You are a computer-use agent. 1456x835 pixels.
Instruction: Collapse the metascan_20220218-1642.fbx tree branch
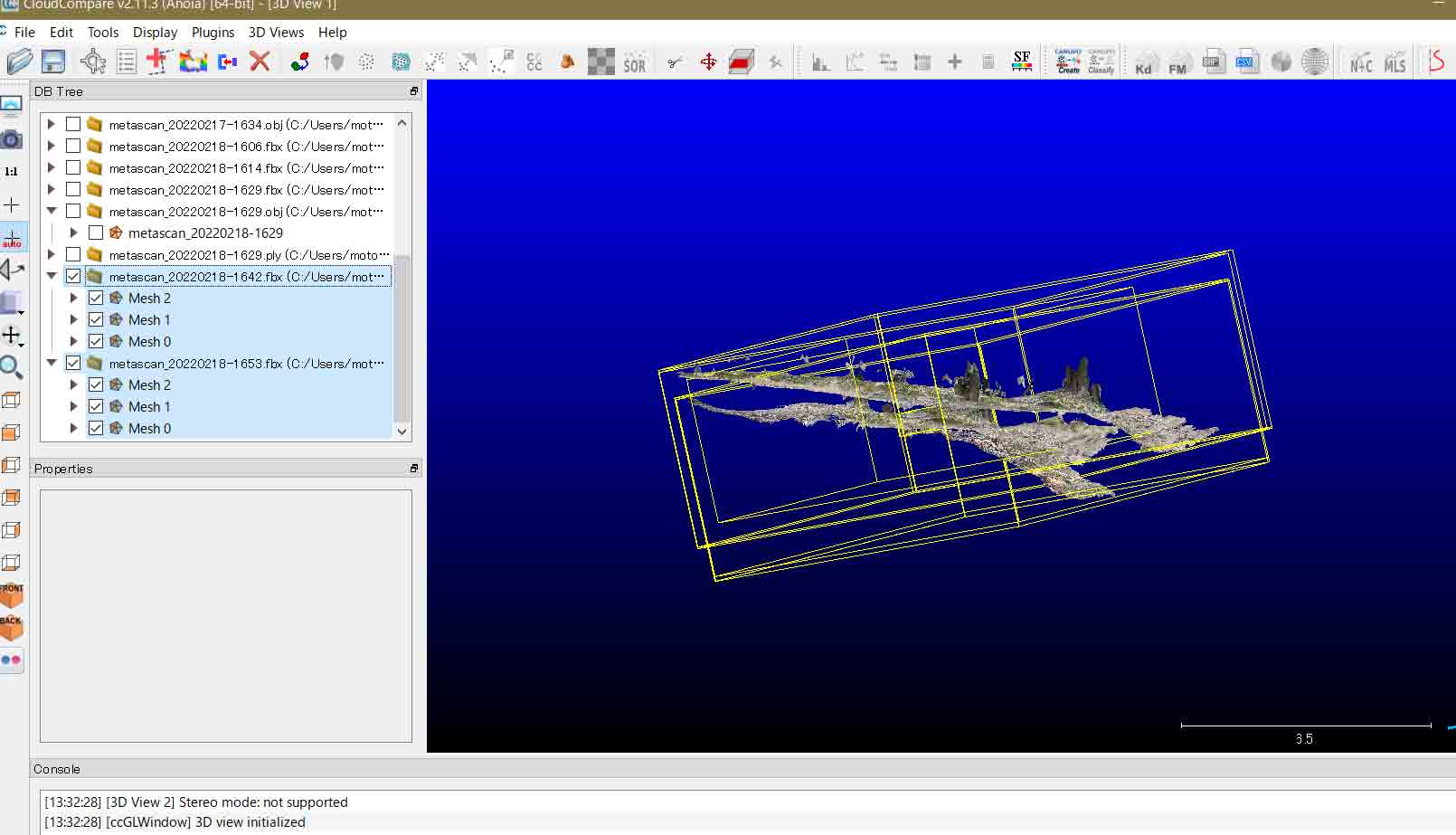[52, 276]
